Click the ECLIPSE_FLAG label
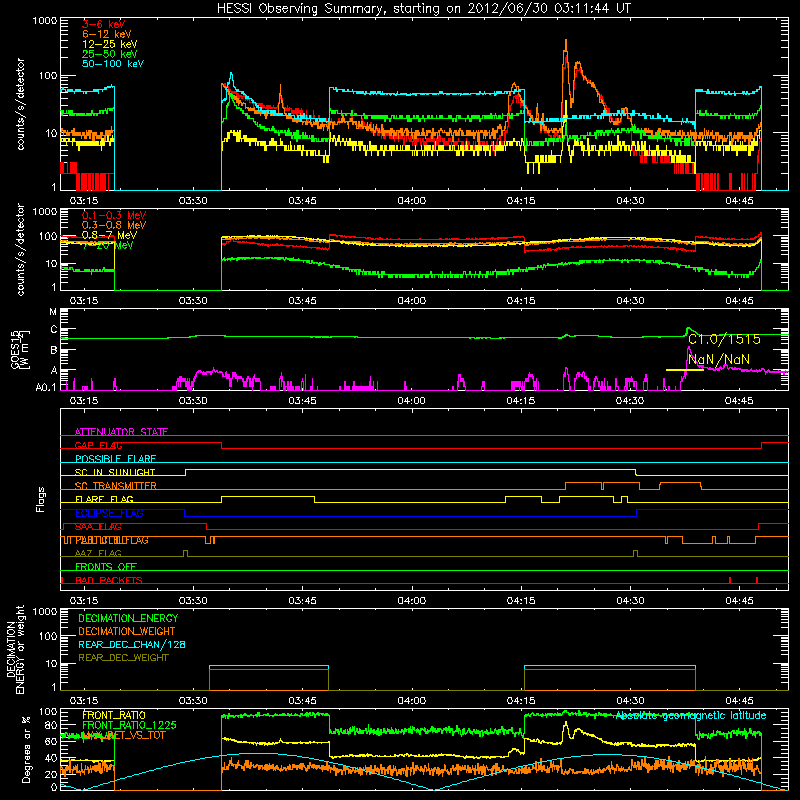 click(109, 513)
